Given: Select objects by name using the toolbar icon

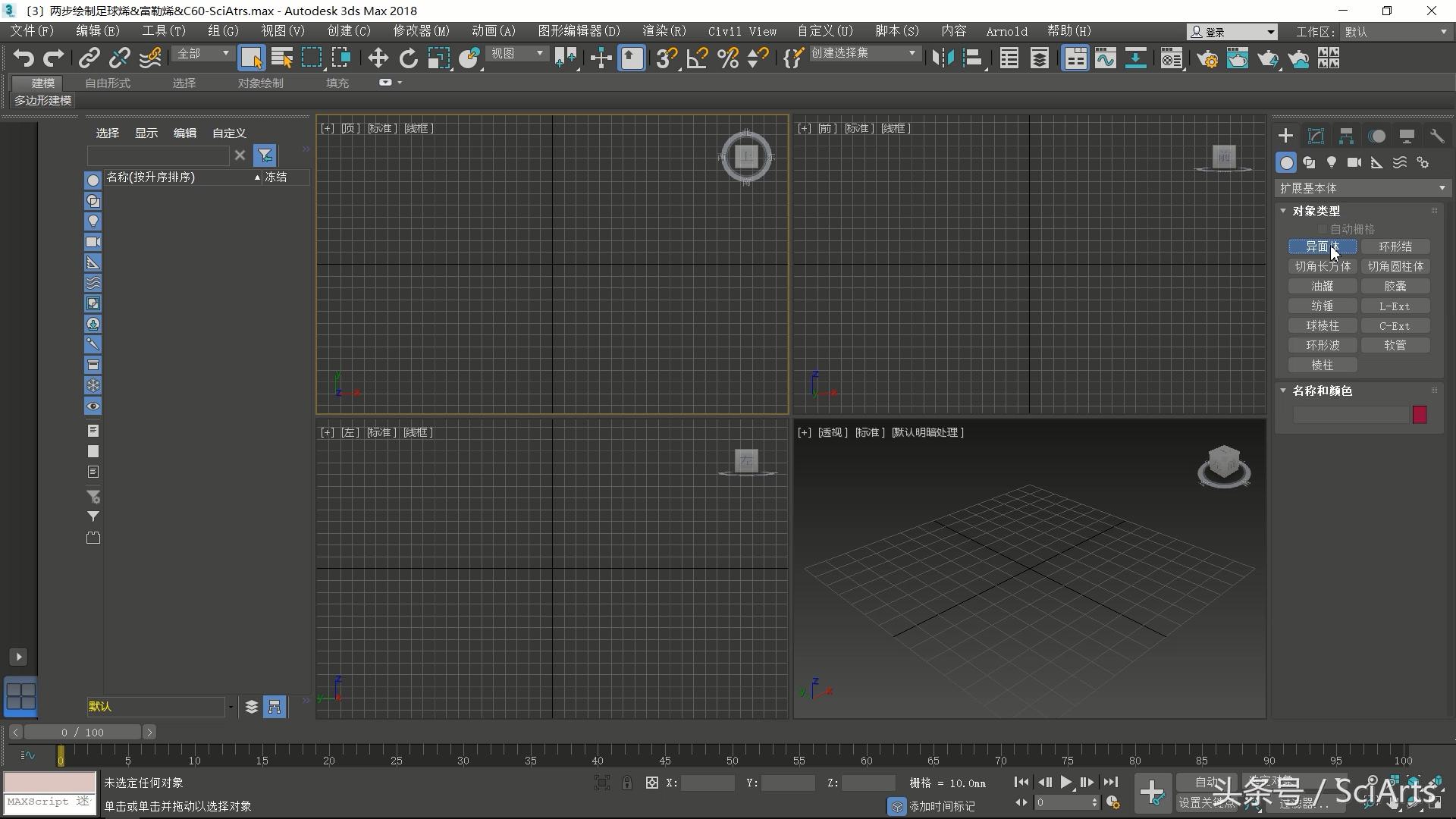Looking at the screenshot, I should (281, 58).
